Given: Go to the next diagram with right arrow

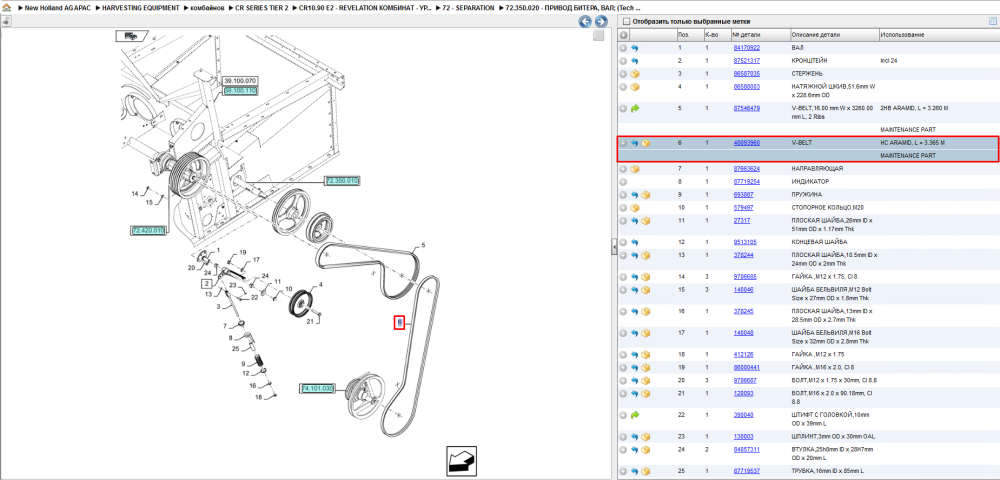Looking at the screenshot, I should (x=600, y=22).
